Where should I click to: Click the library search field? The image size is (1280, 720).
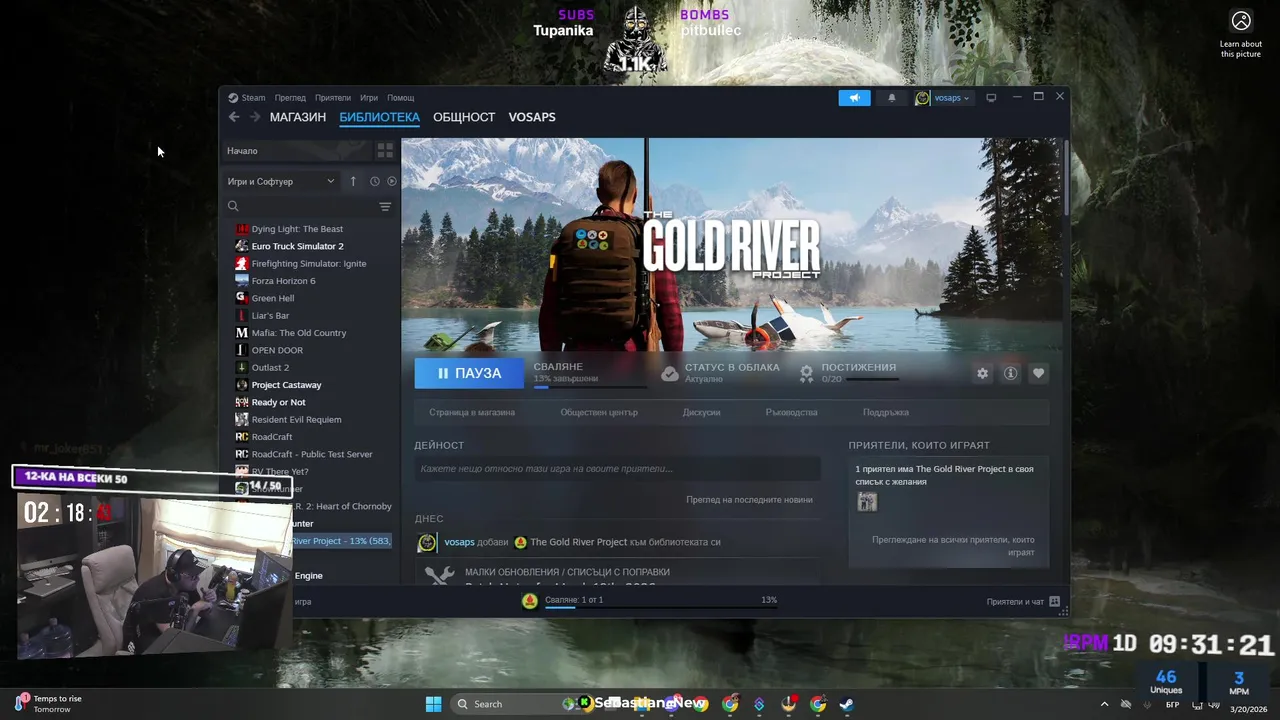tap(300, 206)
